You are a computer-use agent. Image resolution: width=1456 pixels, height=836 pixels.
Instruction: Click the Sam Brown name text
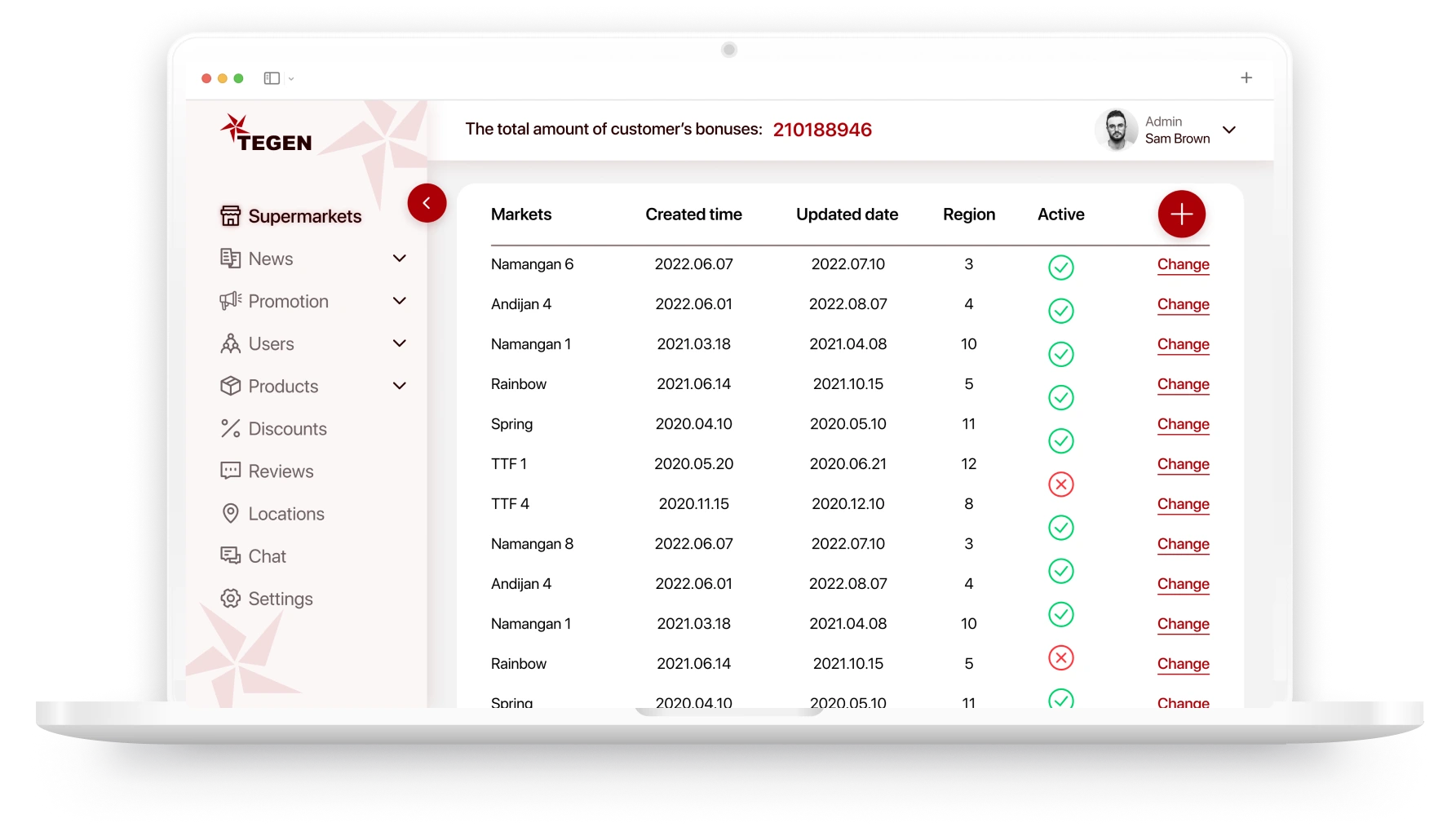coord(1177,139)
